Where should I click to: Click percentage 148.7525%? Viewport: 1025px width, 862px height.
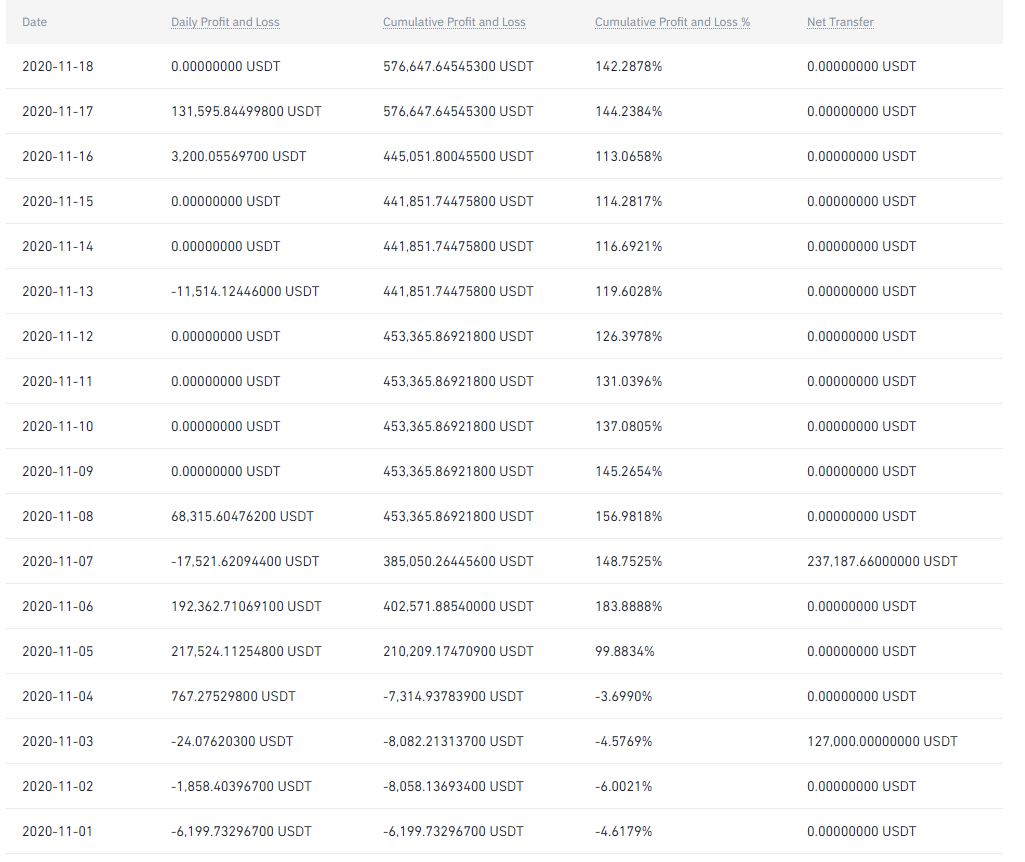click(x=628, y=561)
